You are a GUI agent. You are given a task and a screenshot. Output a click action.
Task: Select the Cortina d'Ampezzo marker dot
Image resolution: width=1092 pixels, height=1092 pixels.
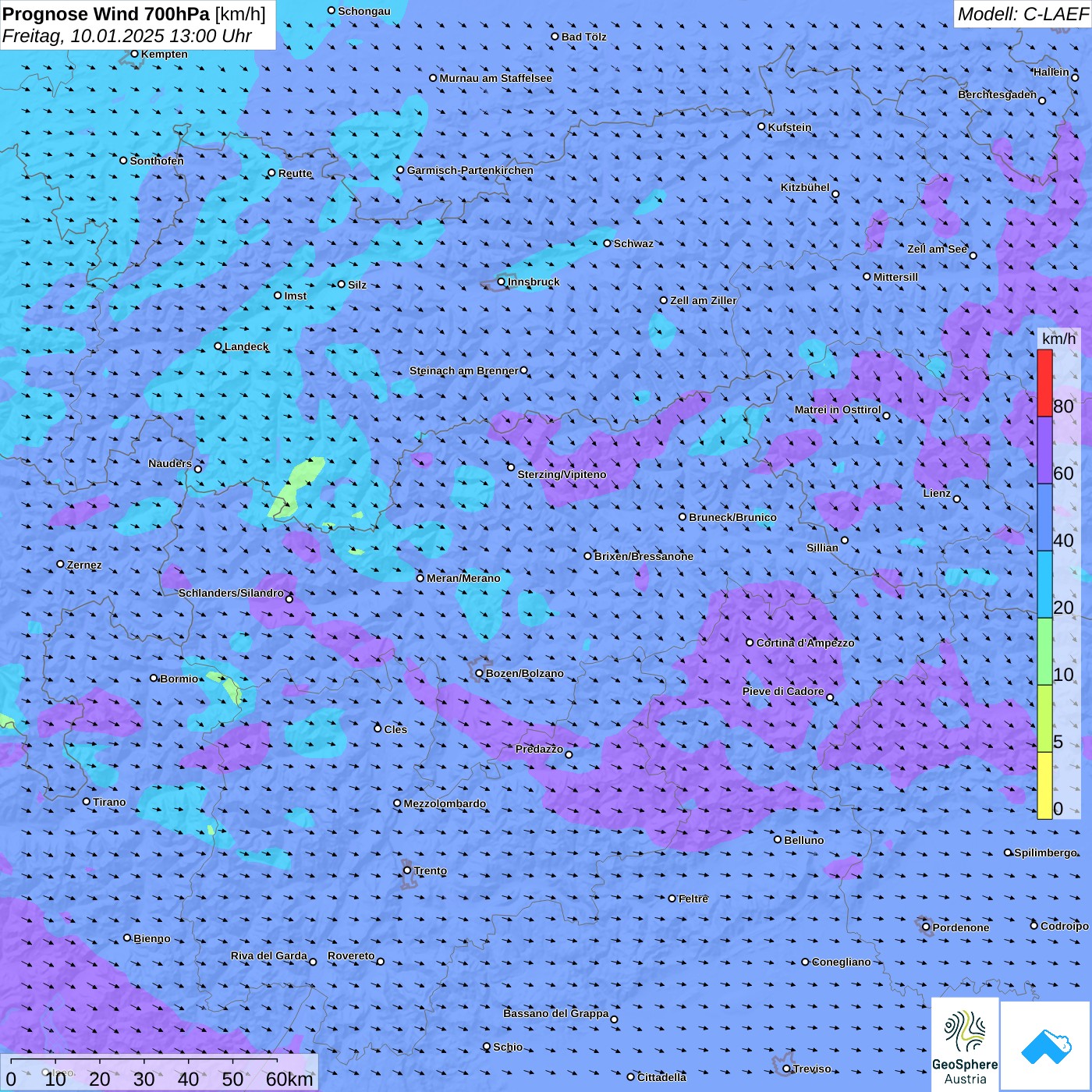(x=750, y=643)
